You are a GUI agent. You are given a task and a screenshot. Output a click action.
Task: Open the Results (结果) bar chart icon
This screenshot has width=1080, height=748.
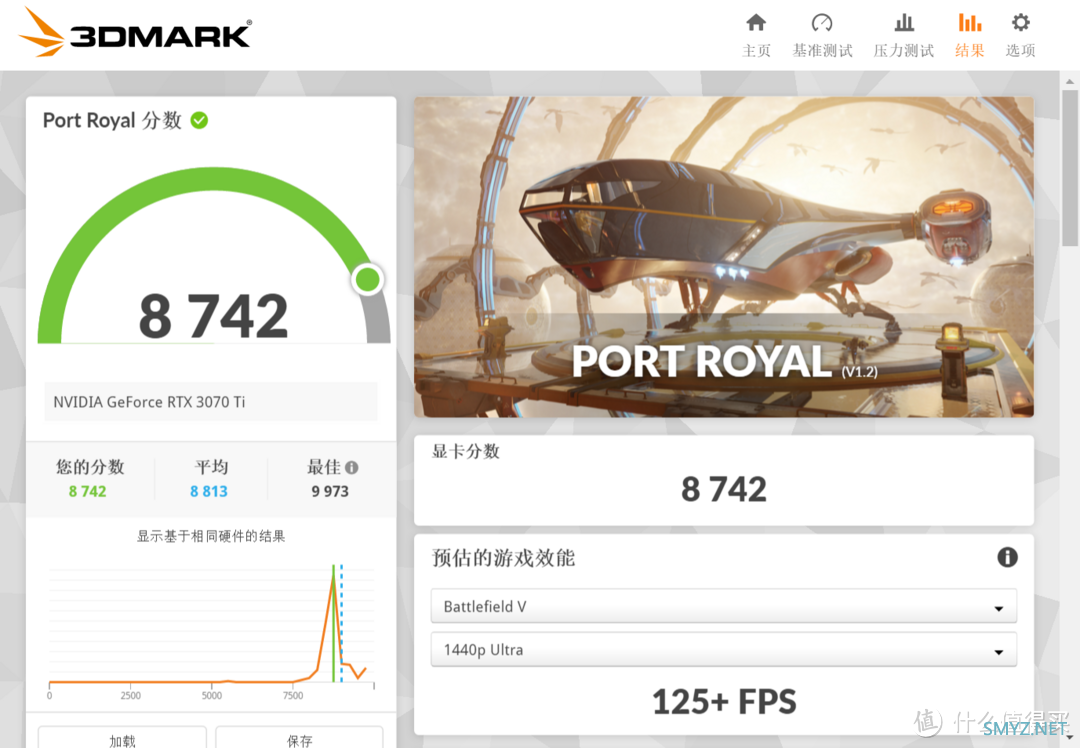970,23
